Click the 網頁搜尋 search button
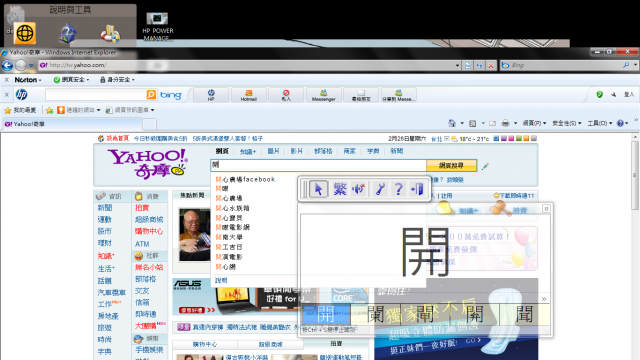The width and height of the screenshot is (640, 360). [x=451, y=165]
